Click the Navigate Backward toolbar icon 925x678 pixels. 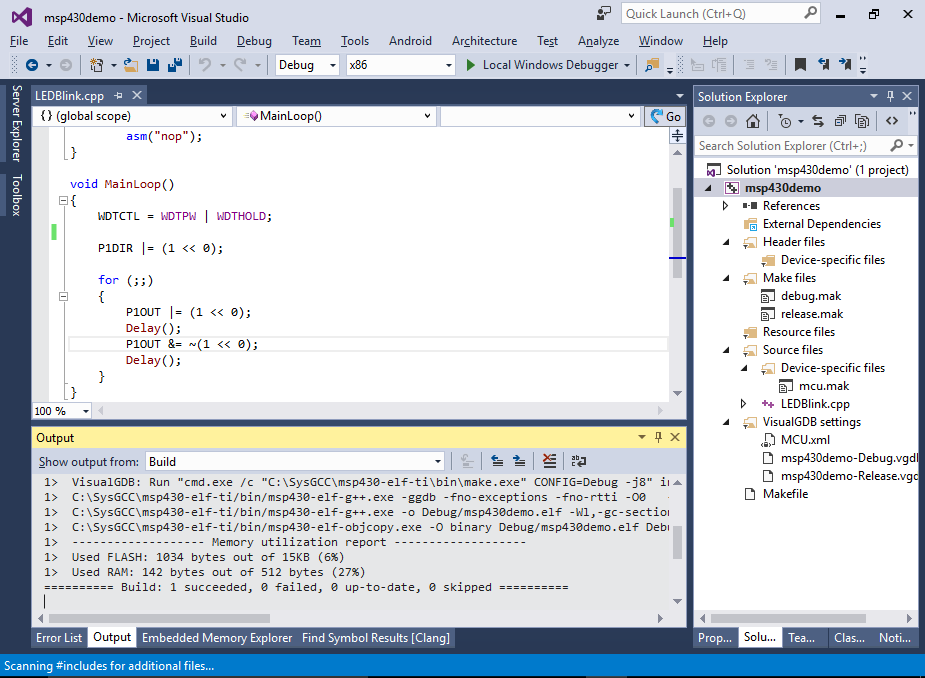pos(32,65)
